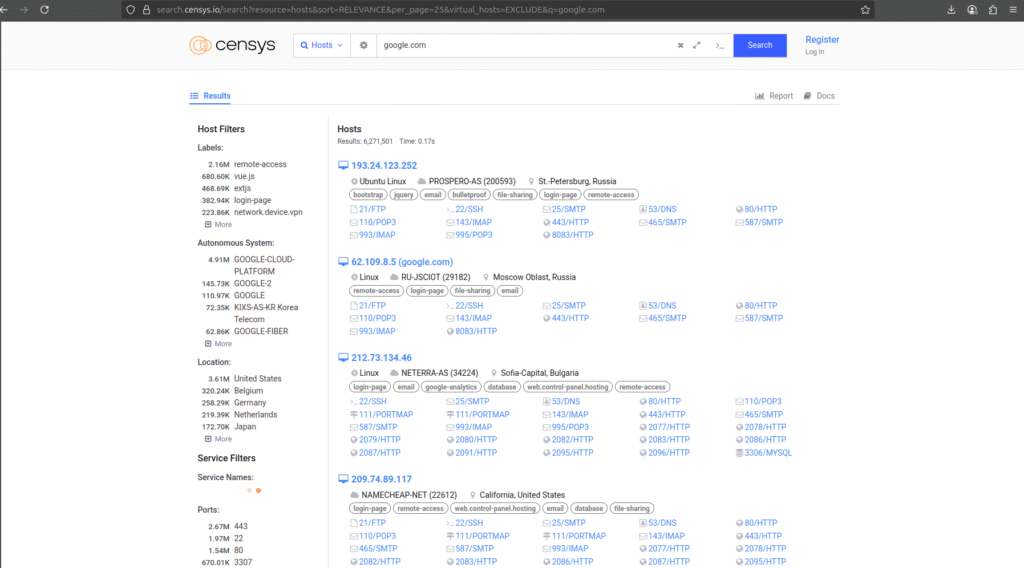Screen dimensions: 1024x568
Task: Switch to the Results tab
Action: tap(210, 96)
